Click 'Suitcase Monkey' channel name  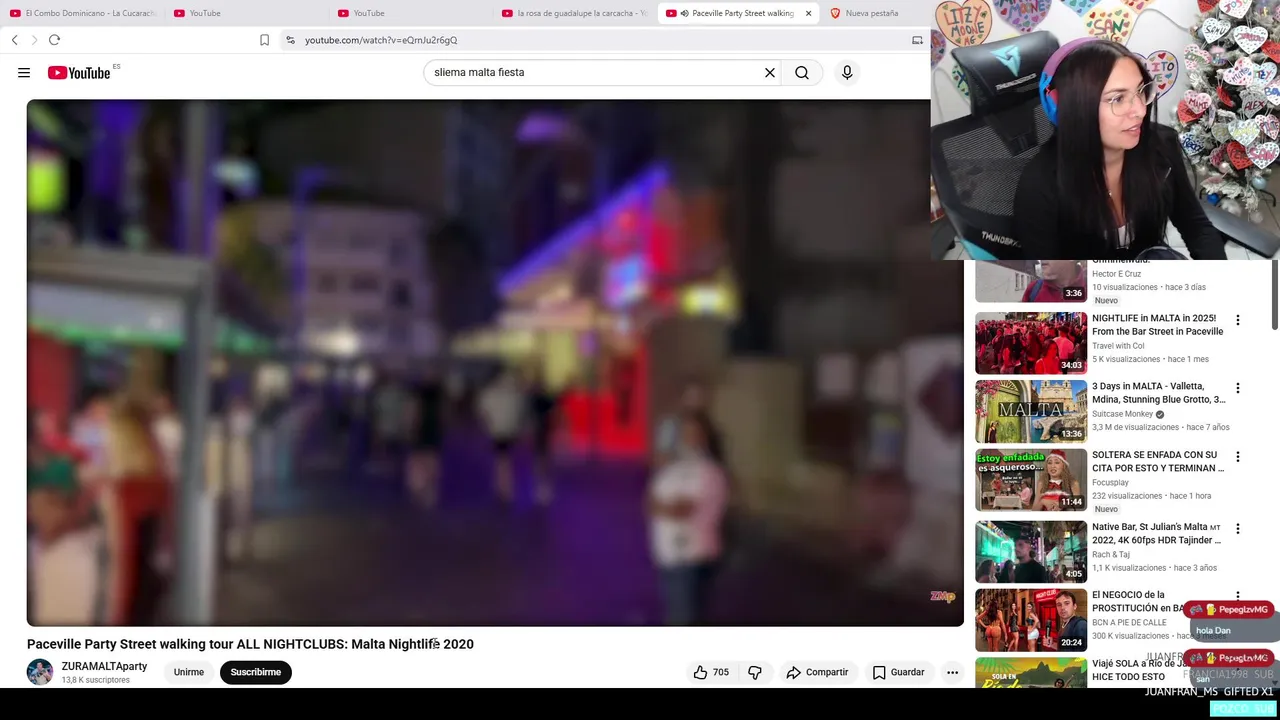point(1122,414)
